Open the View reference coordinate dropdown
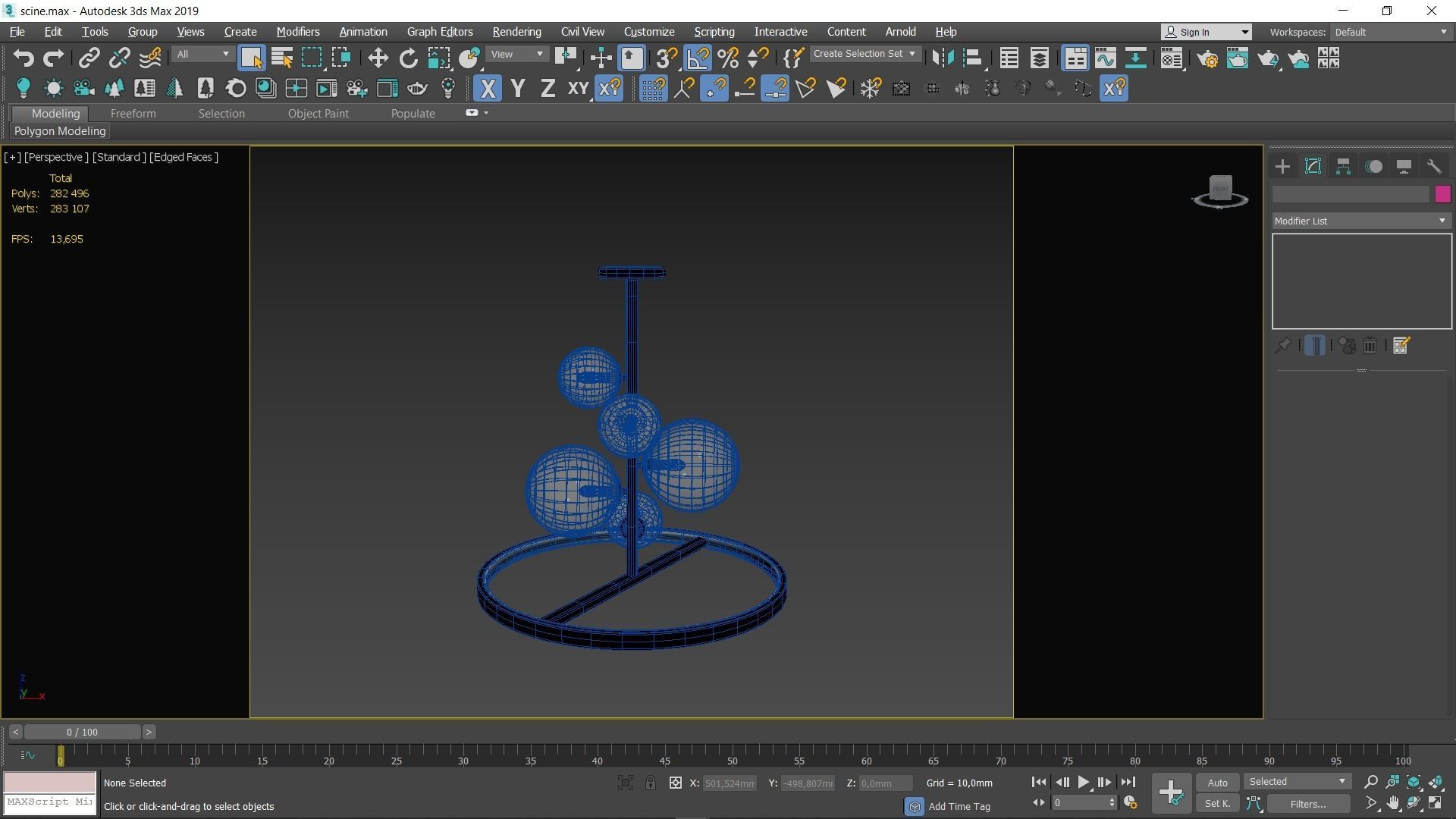1456x819 pixels. (516, 55)
